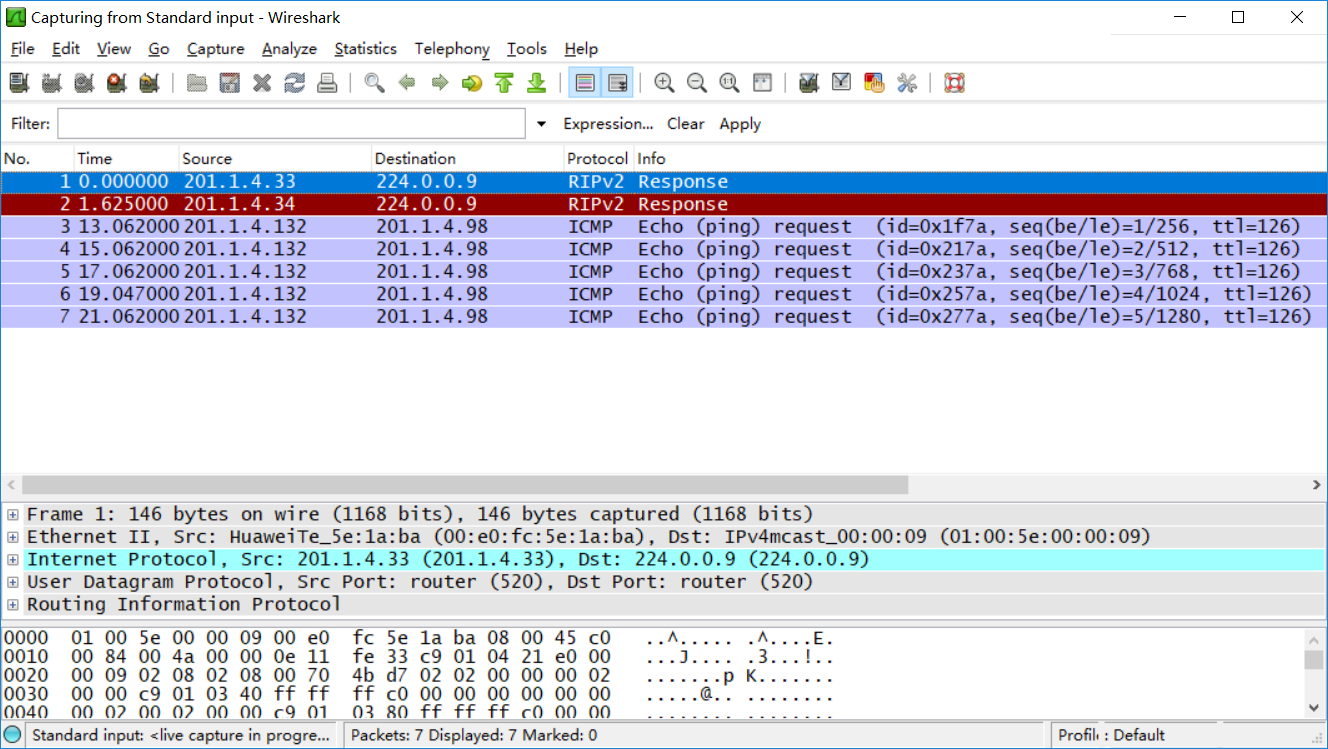The image size is (1328, 749).
Task: Open the filter history dropdown arrow
Action: [x=542, y=124]
